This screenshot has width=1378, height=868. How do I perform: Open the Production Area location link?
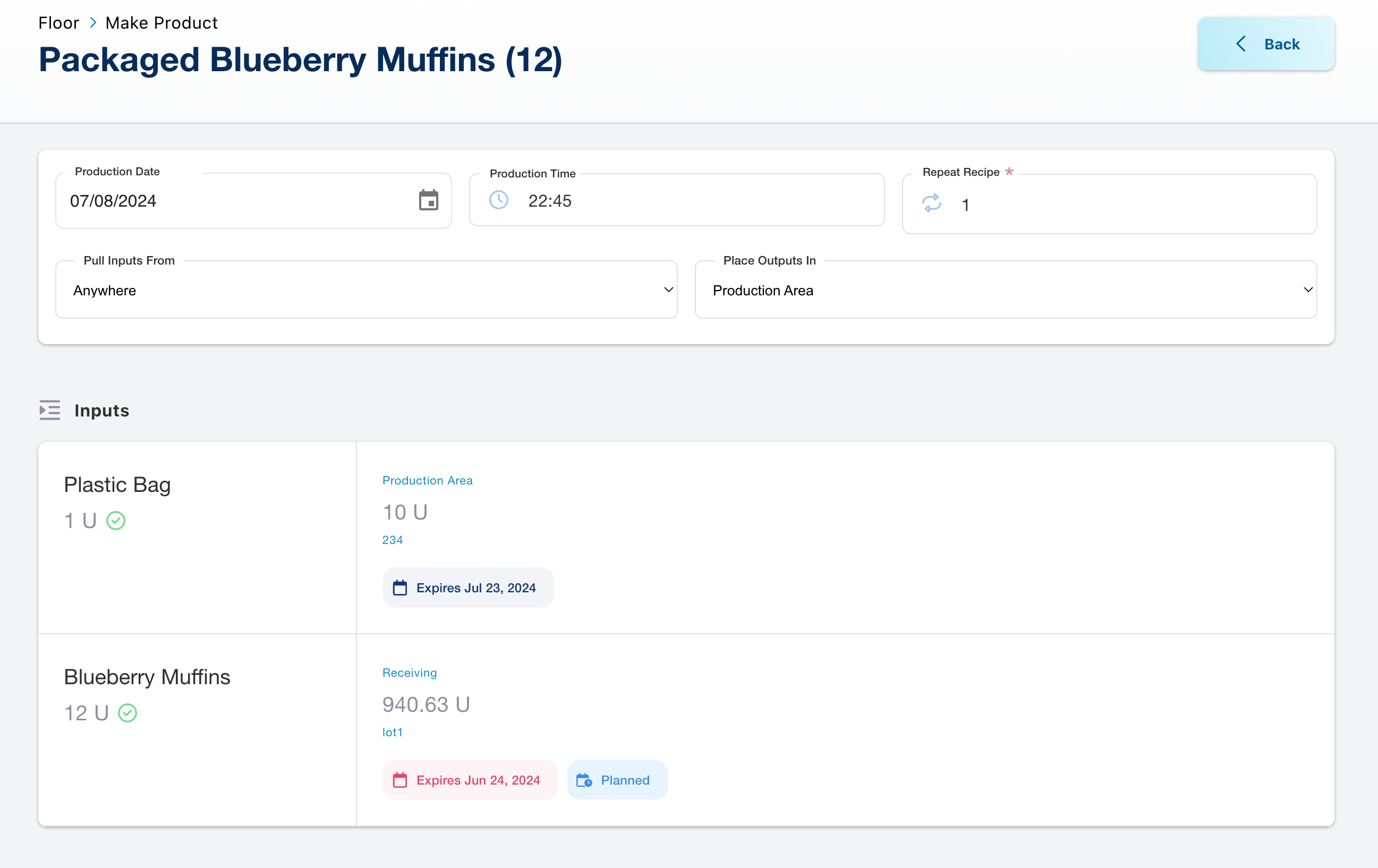point(427,481)
